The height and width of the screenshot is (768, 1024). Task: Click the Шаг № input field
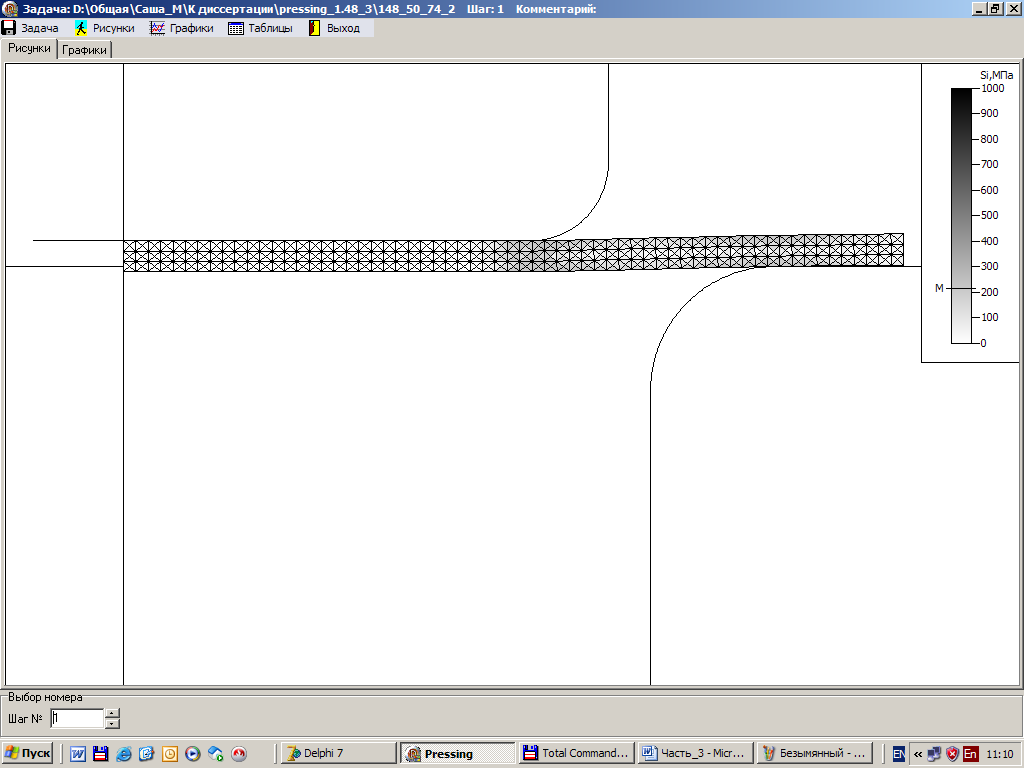click(76, 718)
